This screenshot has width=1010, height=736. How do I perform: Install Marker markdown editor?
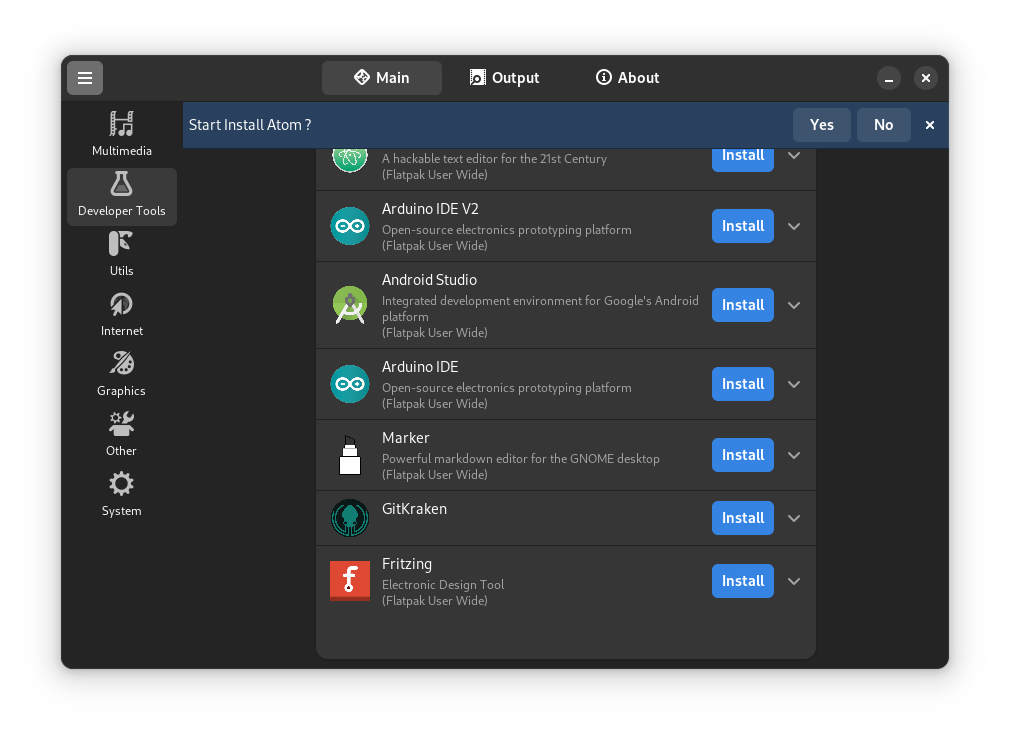[743, 455]
